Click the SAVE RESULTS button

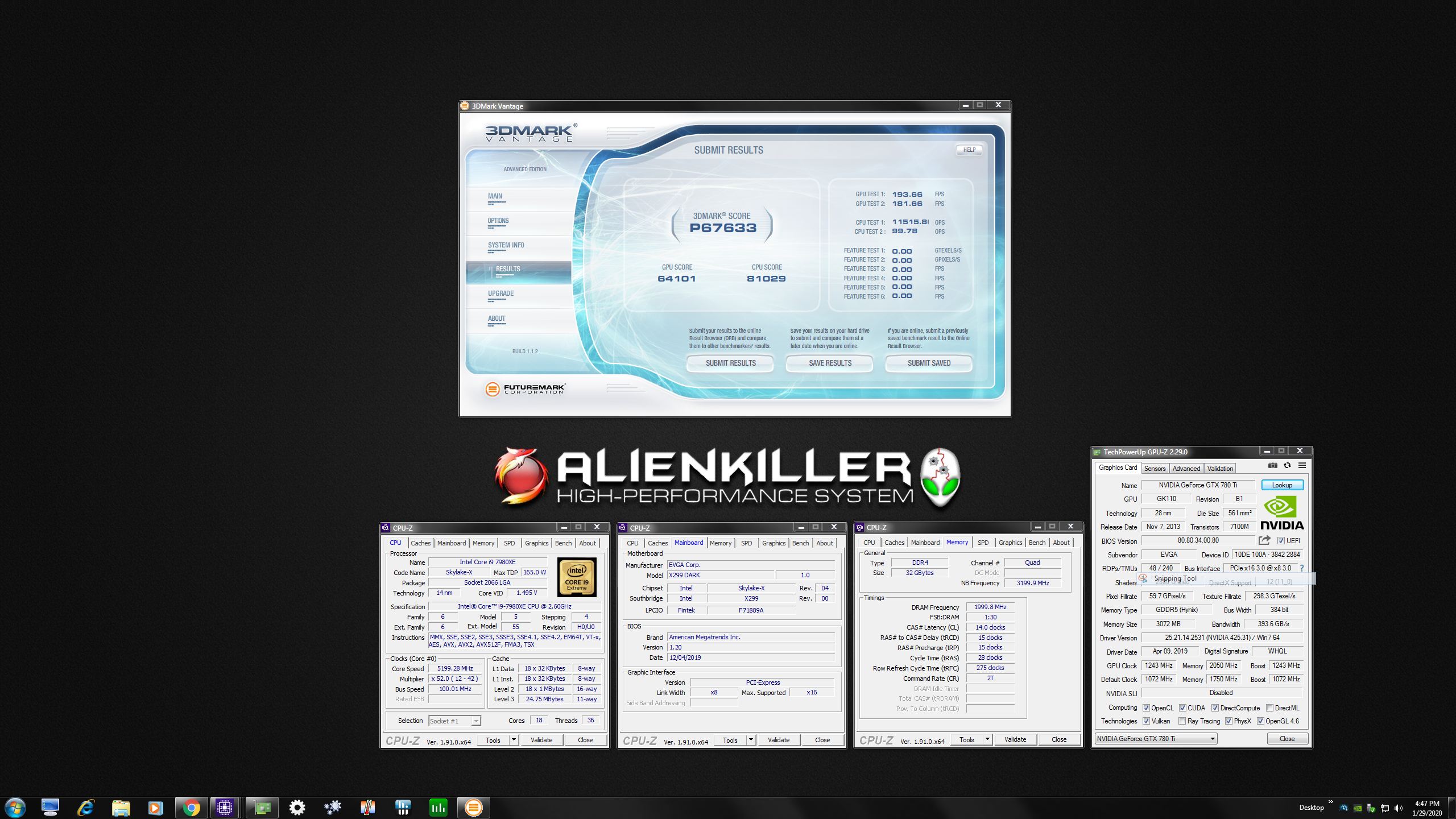tap(830, 363)
